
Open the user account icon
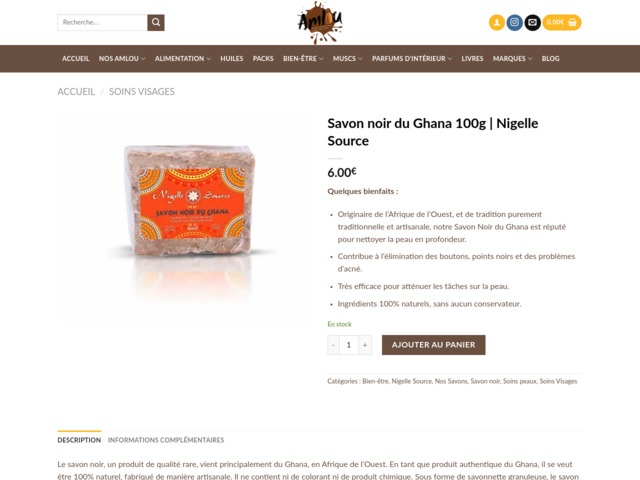tap(497, 22)
